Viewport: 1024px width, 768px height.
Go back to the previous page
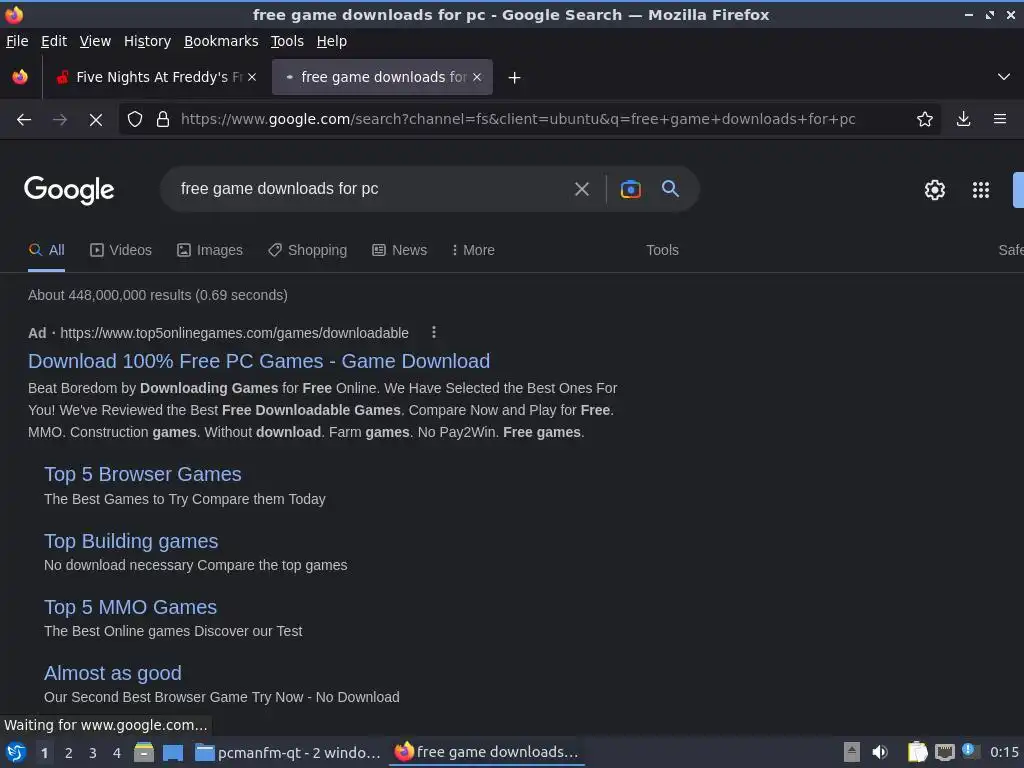[x=24, y=120]
